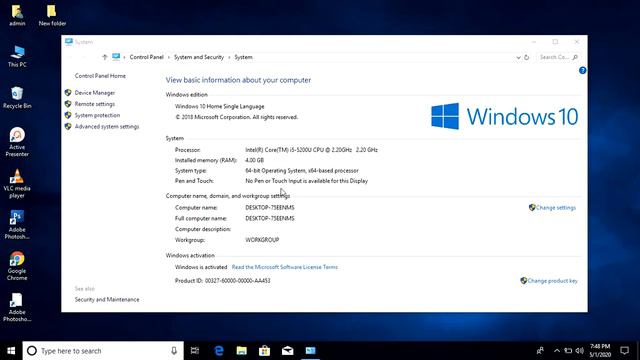Click shield icon beside Advanced system settings
Image resolution: width=640 pixels, height=360 pixels.
68,127
